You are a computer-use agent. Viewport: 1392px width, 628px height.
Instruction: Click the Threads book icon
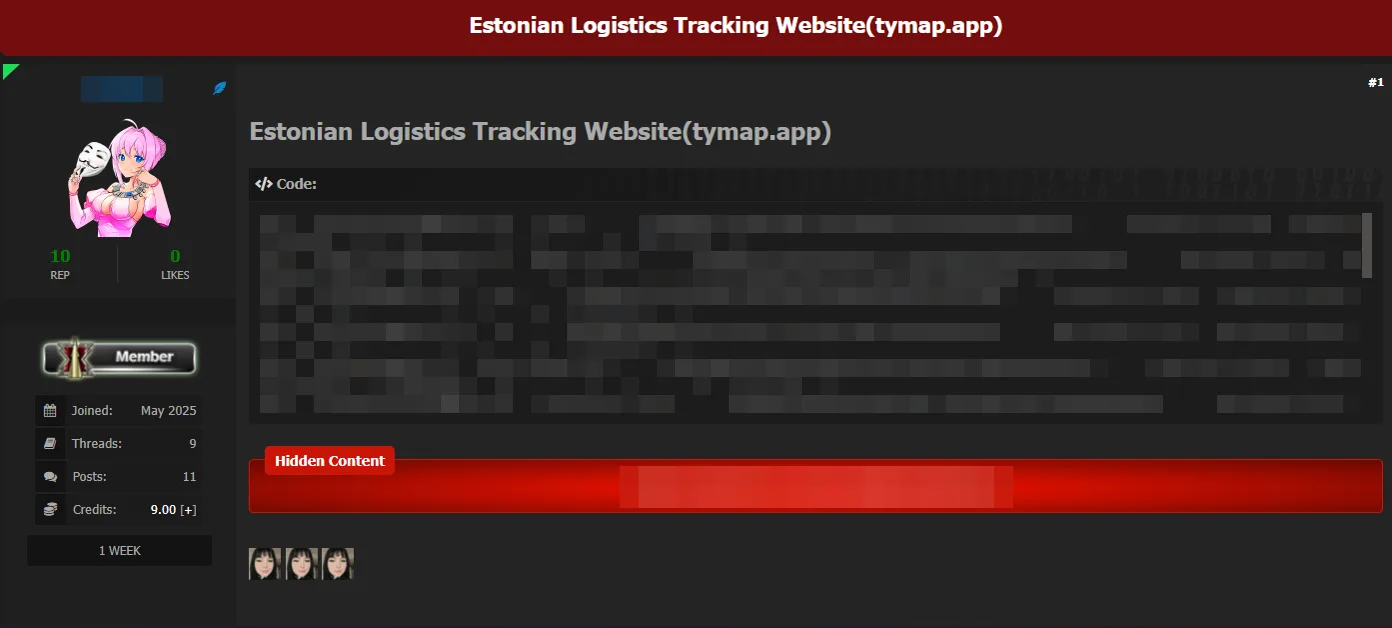50,443
